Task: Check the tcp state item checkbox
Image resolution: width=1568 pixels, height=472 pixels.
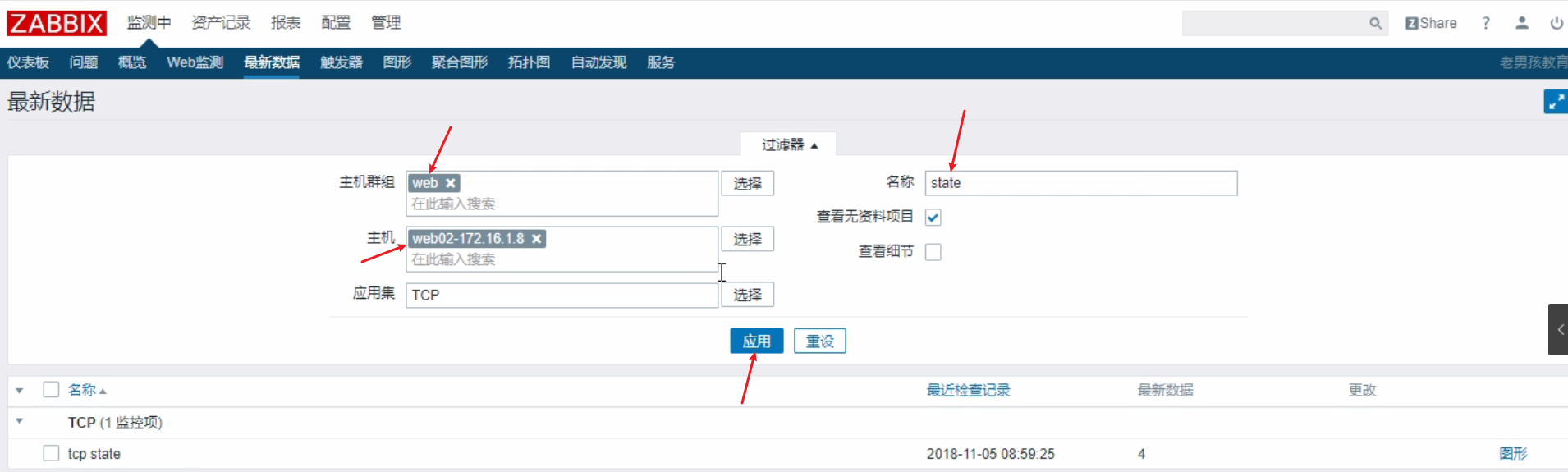Action: [51, 453]
